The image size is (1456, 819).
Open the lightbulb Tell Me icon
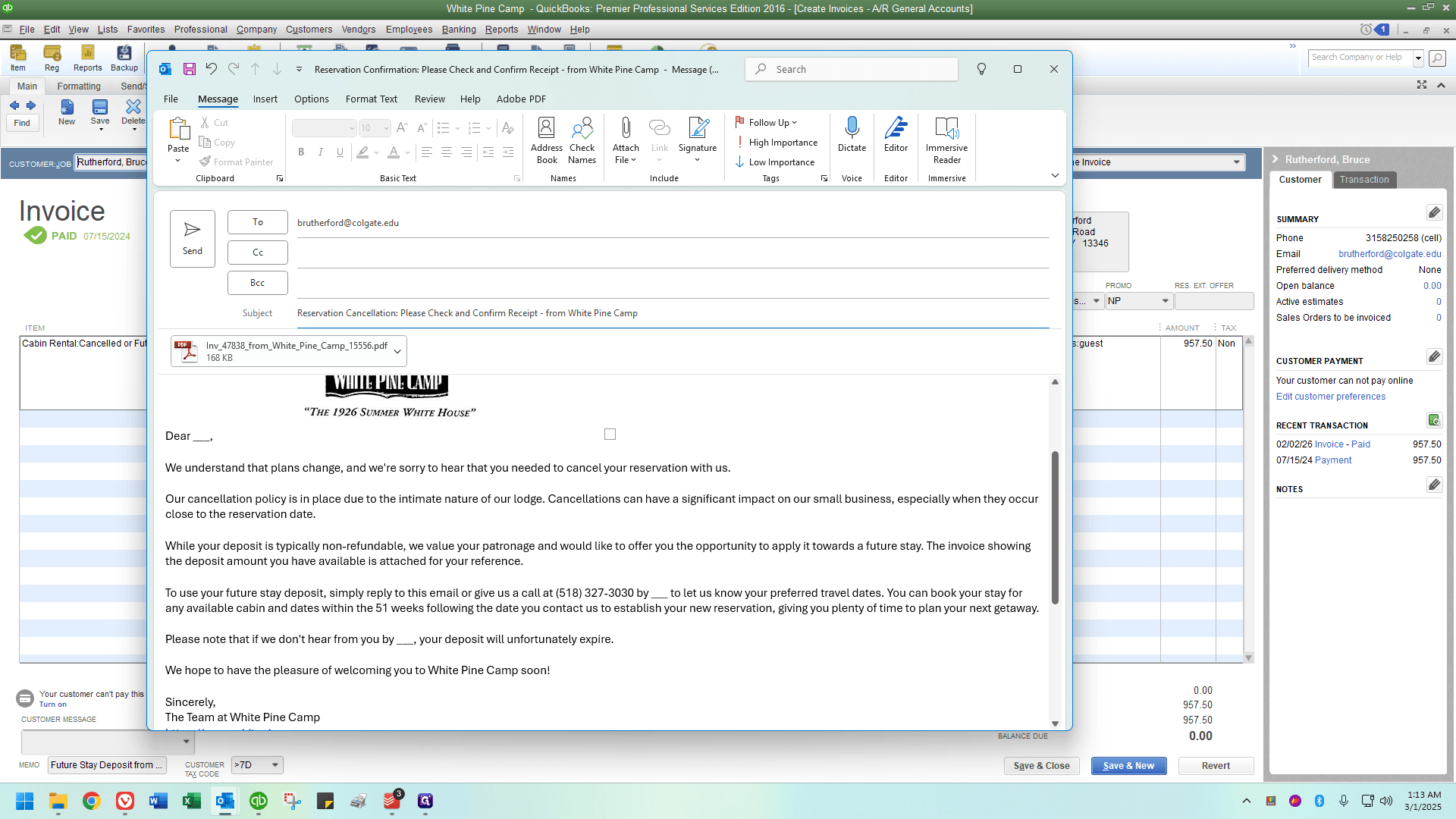click(x=981, y=69)
